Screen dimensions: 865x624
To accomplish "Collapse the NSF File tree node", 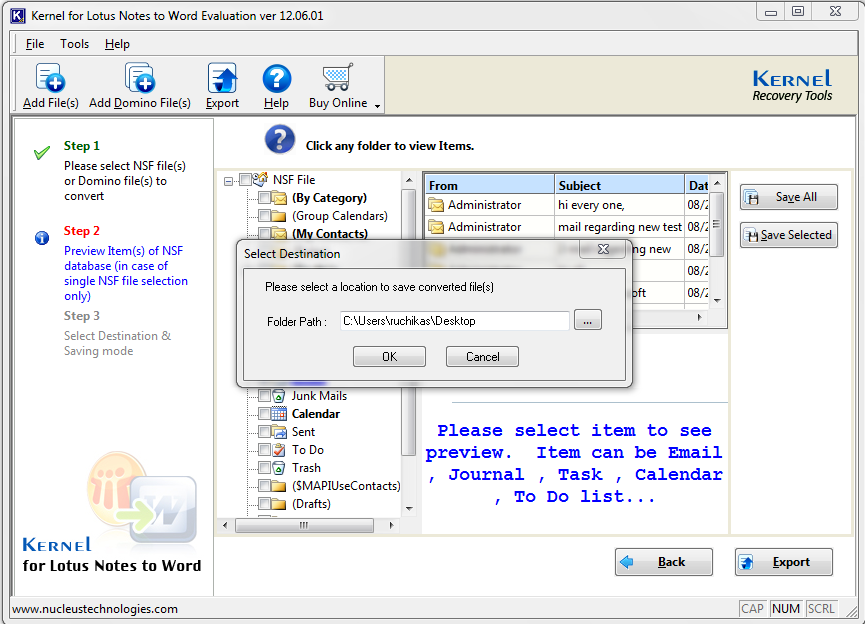I will coord(228,180).
